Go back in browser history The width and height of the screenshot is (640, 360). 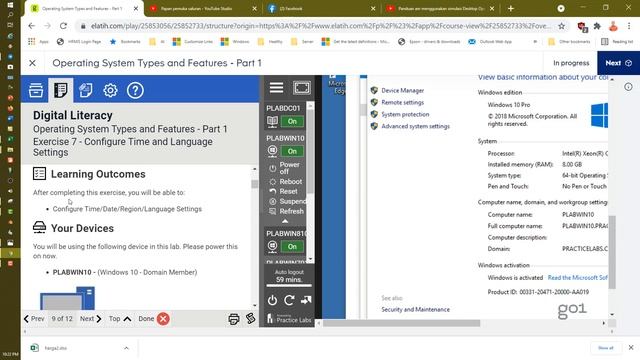[32, 26]
